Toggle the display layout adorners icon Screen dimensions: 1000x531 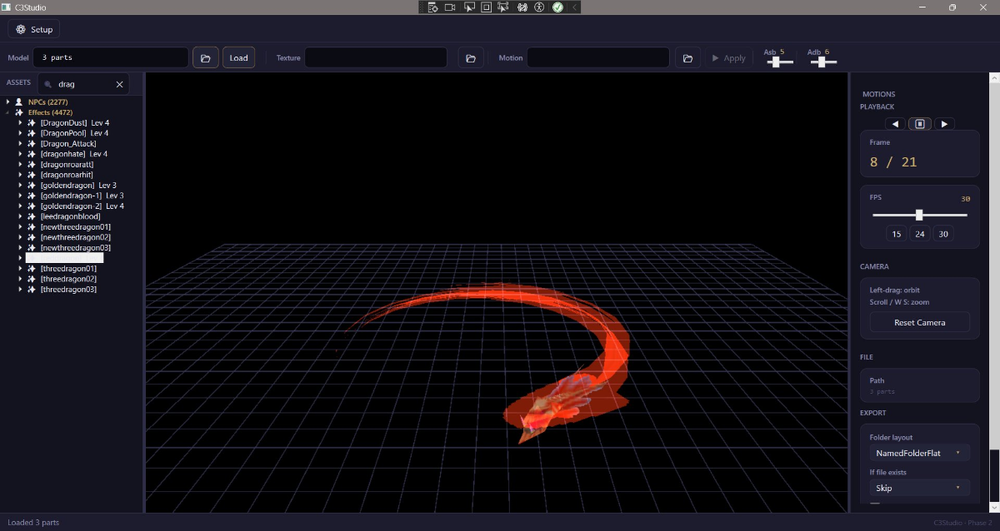pos(486,7)
